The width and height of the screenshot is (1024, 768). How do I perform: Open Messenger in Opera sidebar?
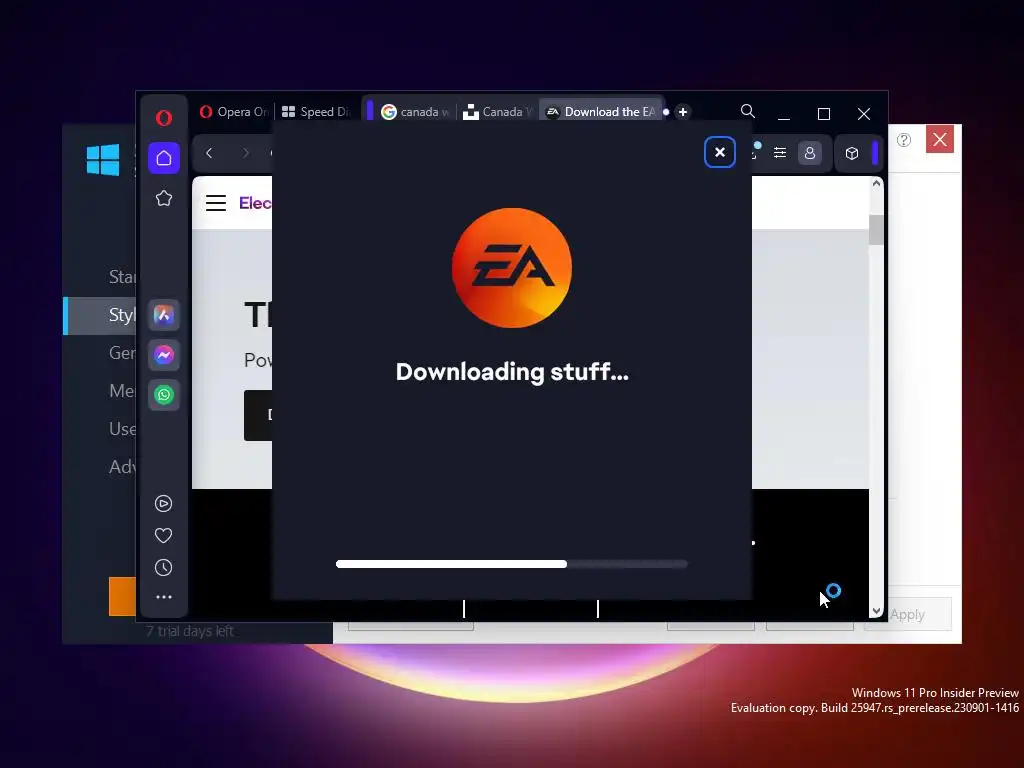(x=164, y=355)
